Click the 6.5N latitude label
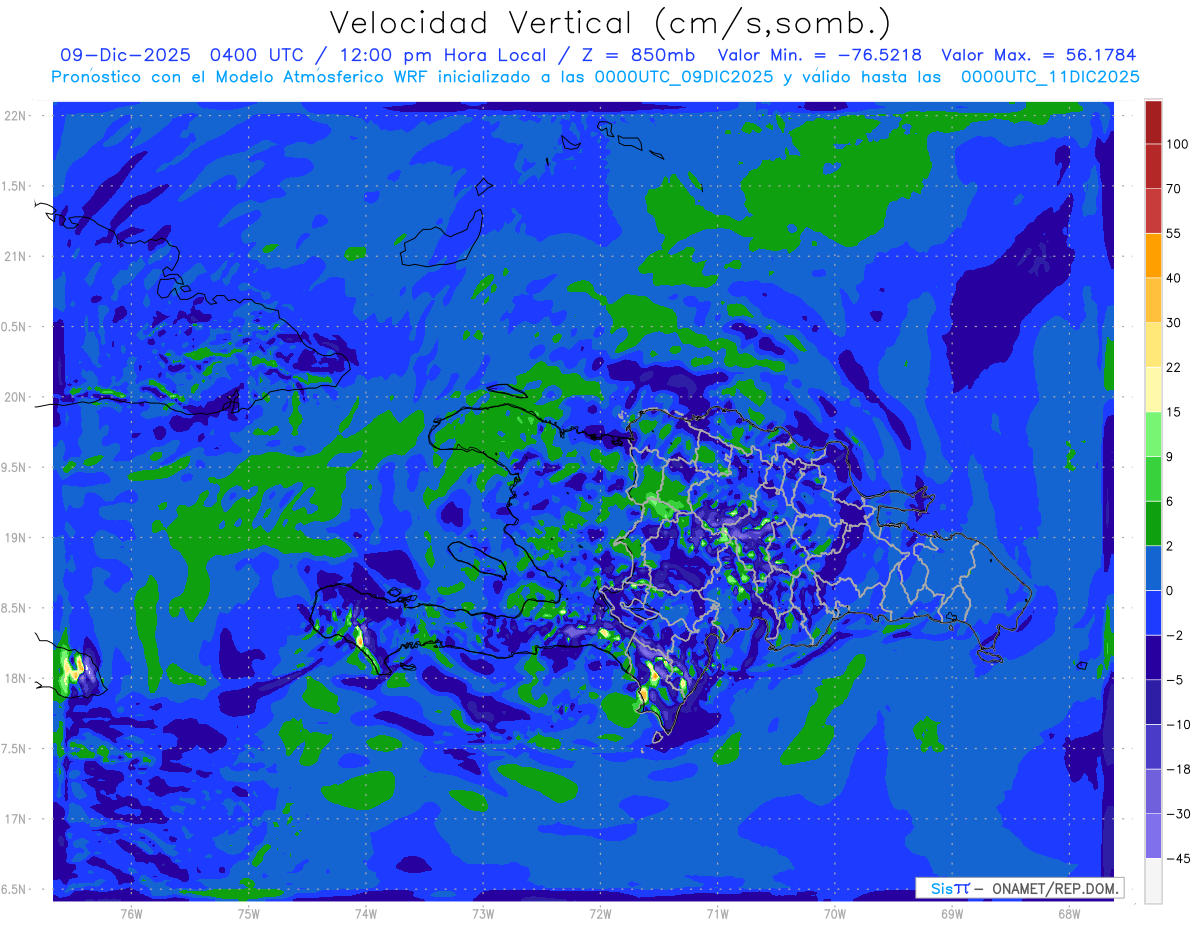The height and width of the screenshot is (927, 1200). click(15, 890)
